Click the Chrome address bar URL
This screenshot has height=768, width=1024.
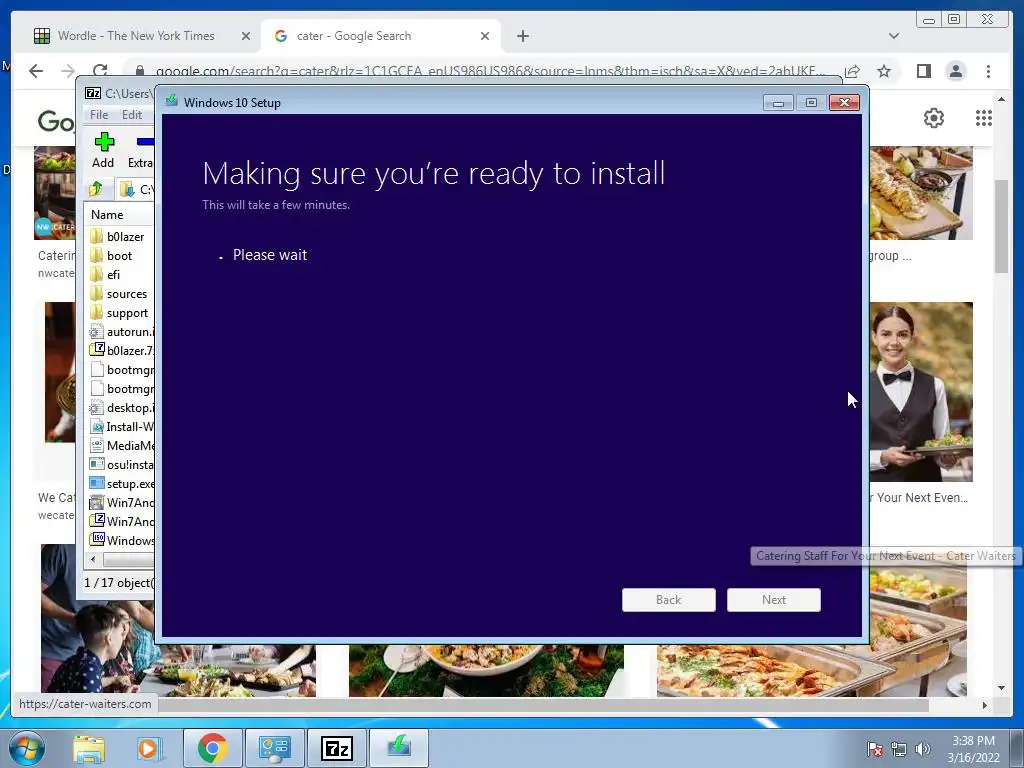(x=490, y=71)
